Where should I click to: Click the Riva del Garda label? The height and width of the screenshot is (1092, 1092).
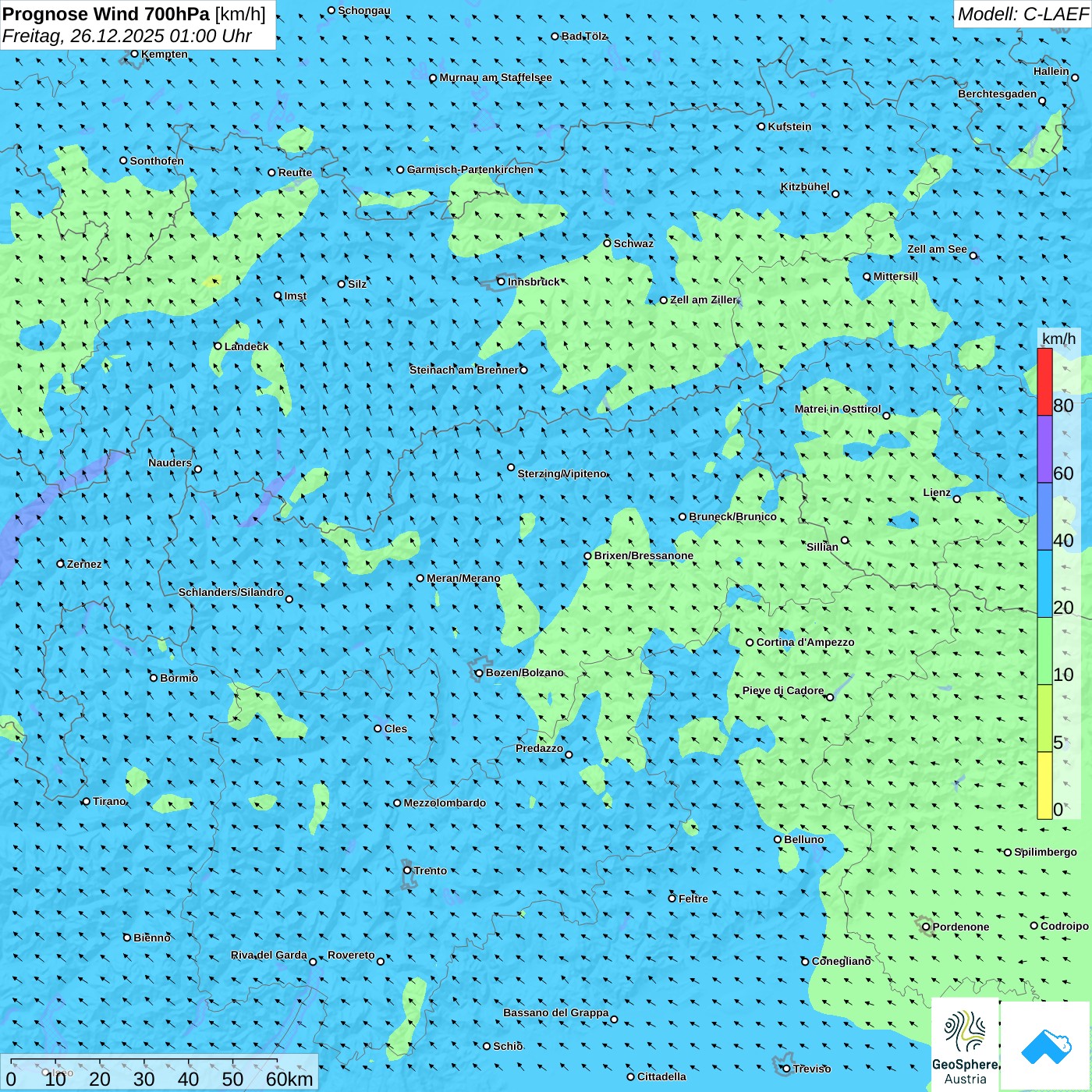269,955
